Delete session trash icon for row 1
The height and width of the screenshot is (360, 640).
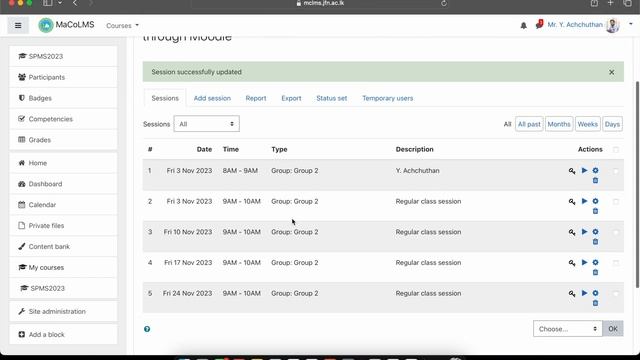596,180
